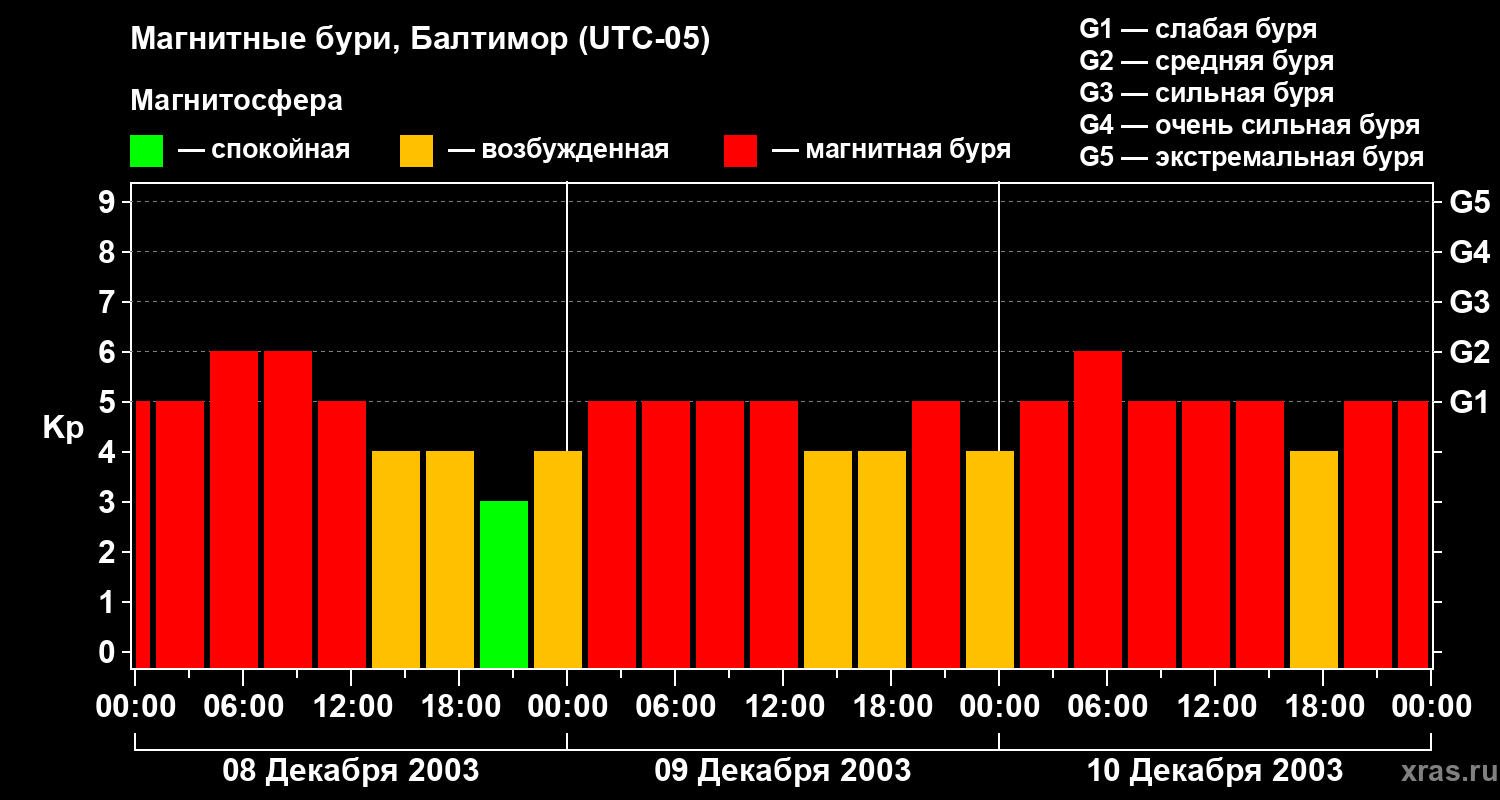Select the red bar covering 12:00 on 10 Декабря
The image size is (1500, 800).
point(1206,534)
